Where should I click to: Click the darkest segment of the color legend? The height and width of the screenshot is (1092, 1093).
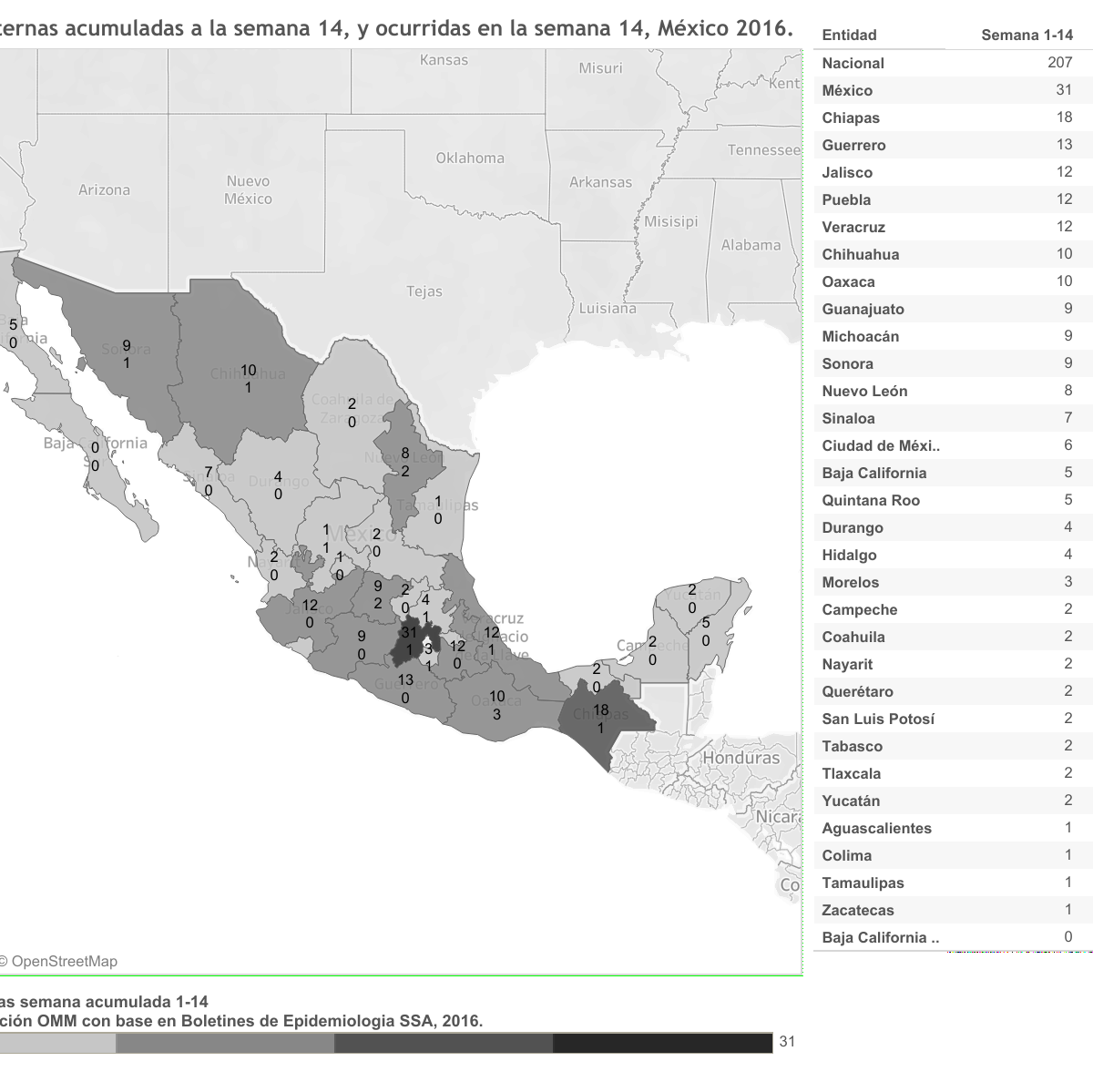(662, 1043)
